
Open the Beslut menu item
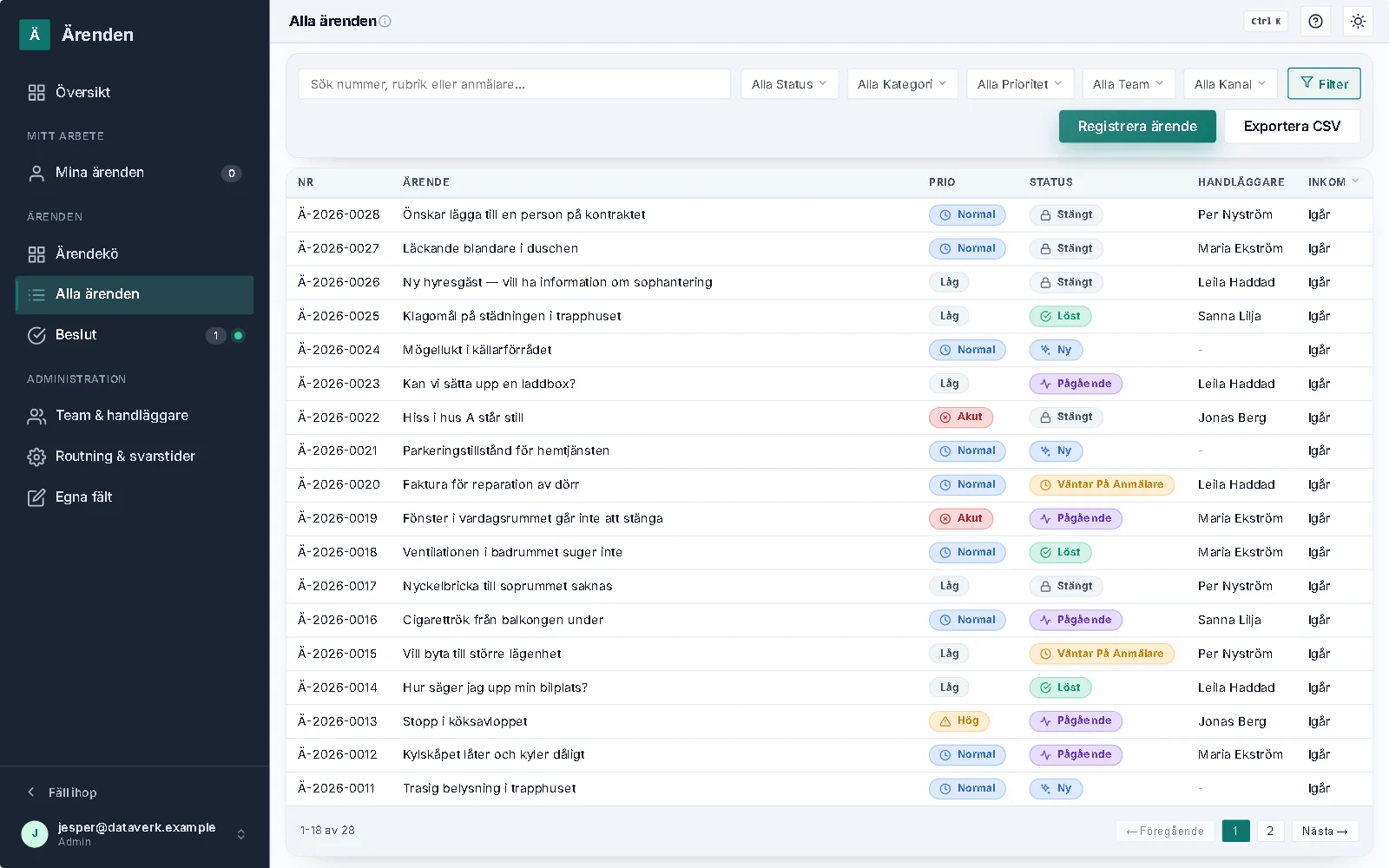(x=135, y=335)
